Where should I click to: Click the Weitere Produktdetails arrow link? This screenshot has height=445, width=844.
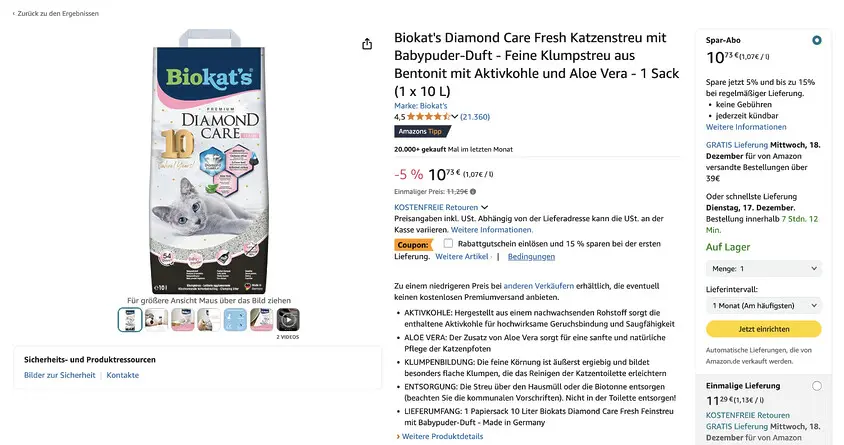pos(440,436)
